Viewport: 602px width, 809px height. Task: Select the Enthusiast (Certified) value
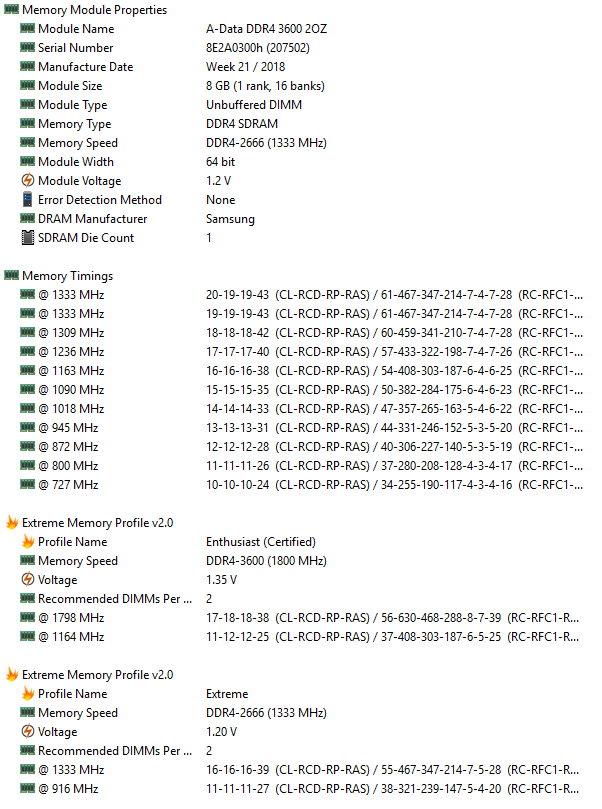tap(261, 542)
